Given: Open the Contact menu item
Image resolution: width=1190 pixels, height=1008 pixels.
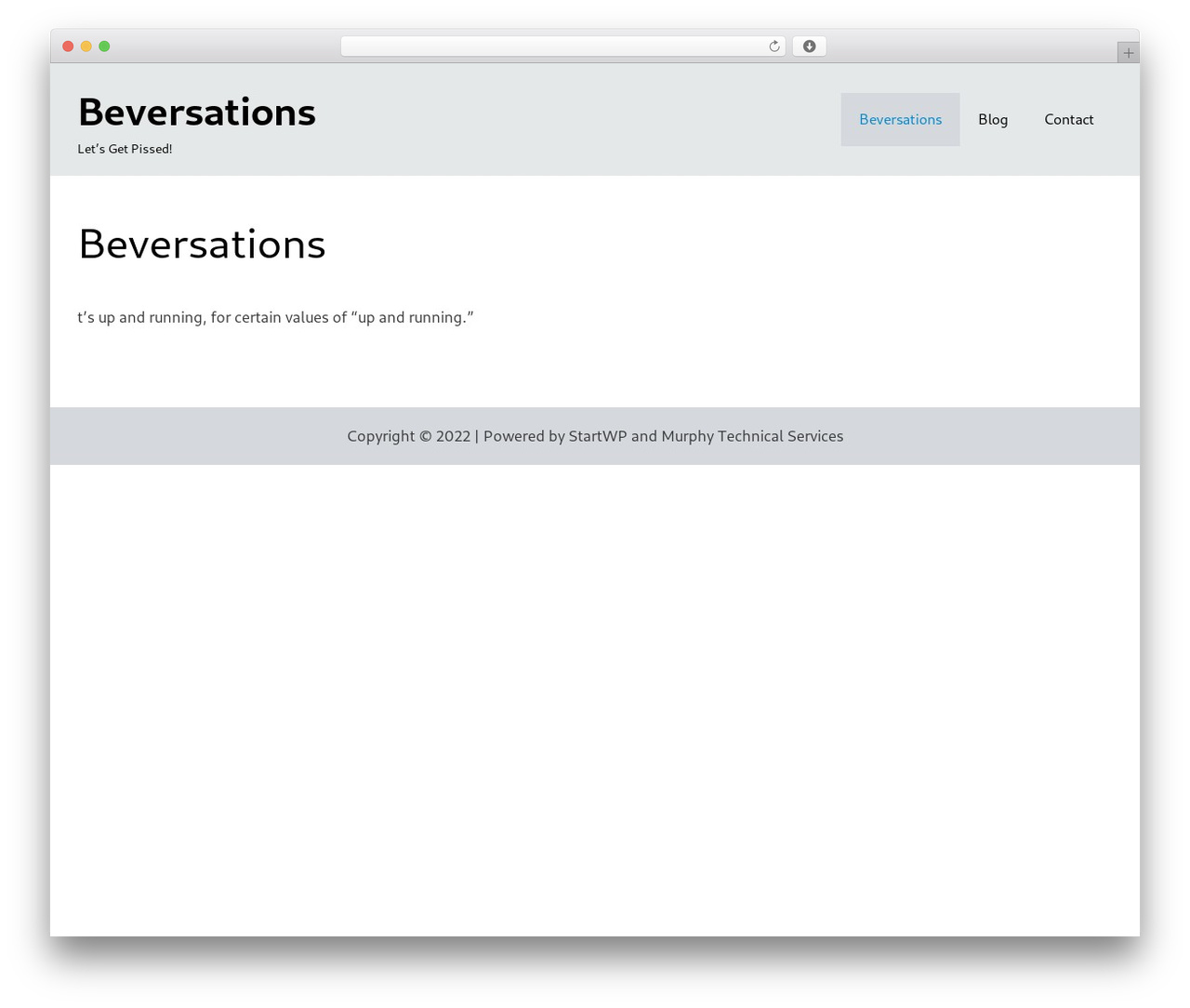Looking at the screenshot, I should point(1068,119).
